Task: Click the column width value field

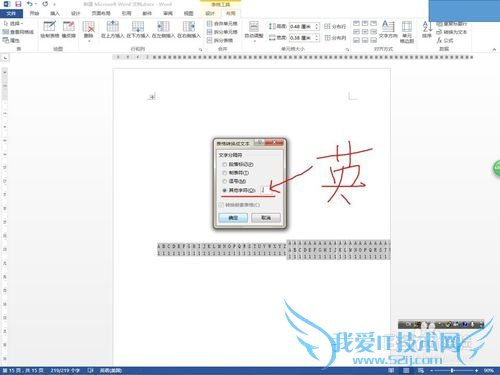Action: pyautogui.click(x=302, y=38)
